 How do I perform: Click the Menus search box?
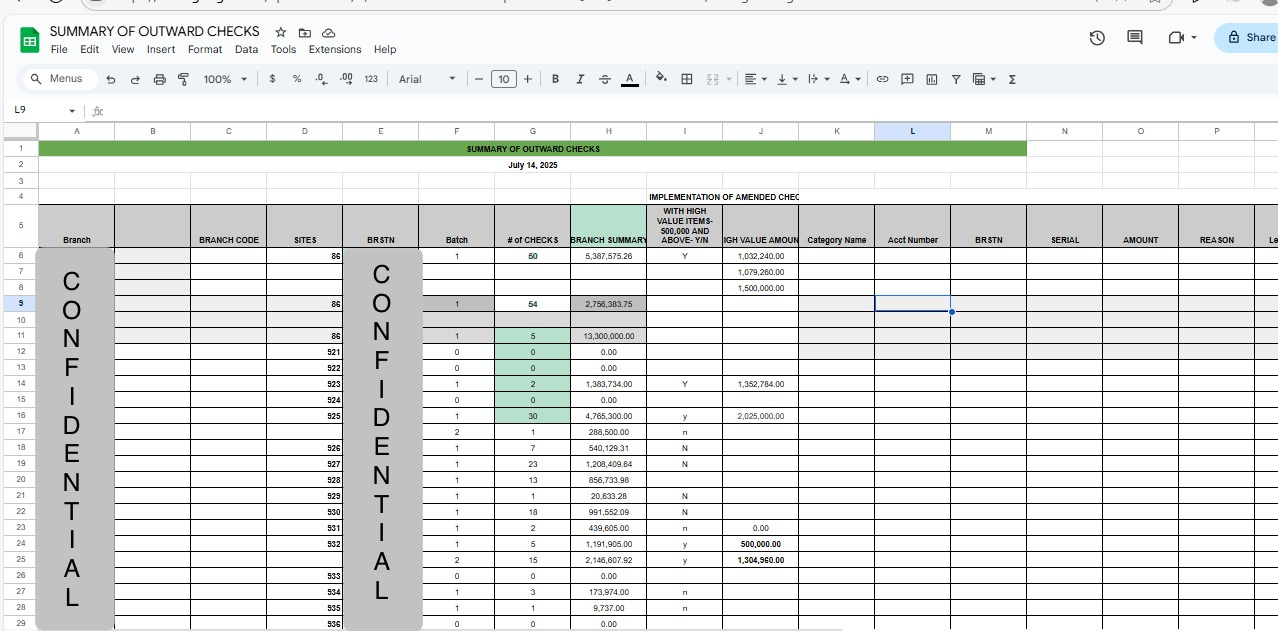59,79
